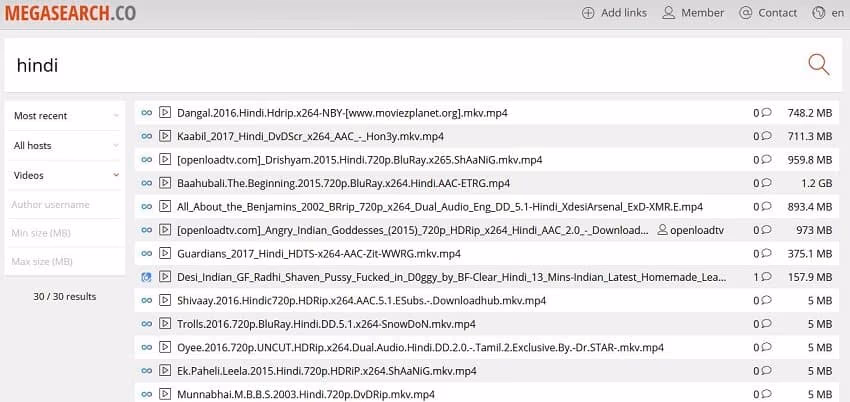Click the link icon for the Trolls row
Screen dimensions: 850x402
[146, 323]
